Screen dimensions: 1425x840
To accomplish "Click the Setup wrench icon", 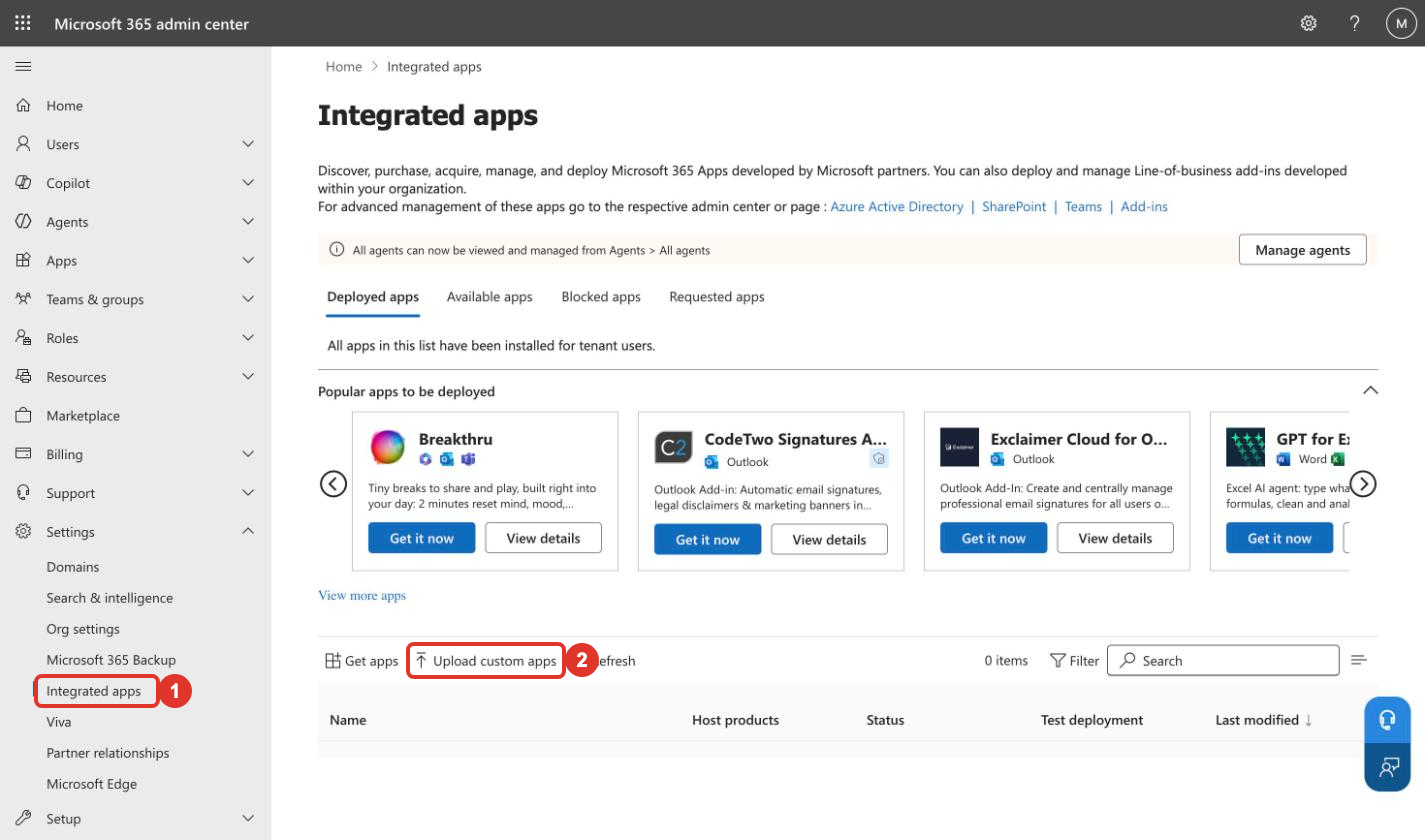I will click(24, 818).
